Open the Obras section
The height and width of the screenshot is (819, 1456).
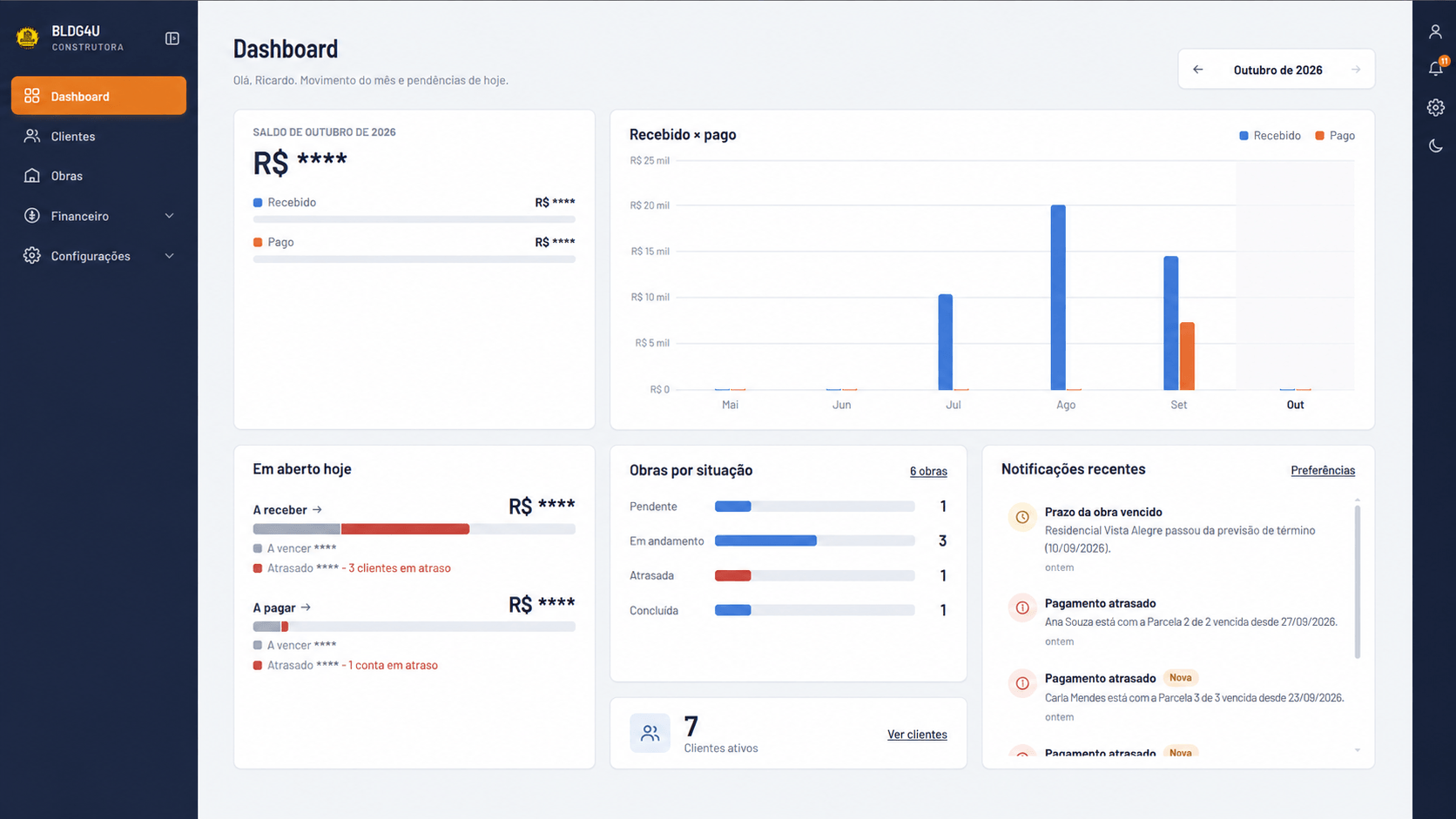point(98,176)
